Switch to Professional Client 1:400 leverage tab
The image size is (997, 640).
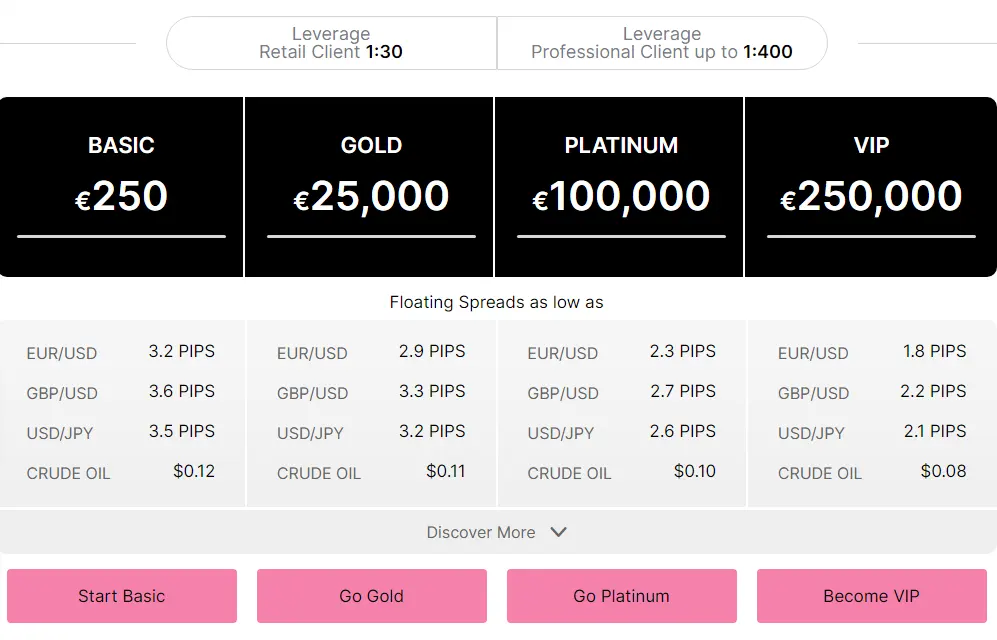click(x=662, y=43)
